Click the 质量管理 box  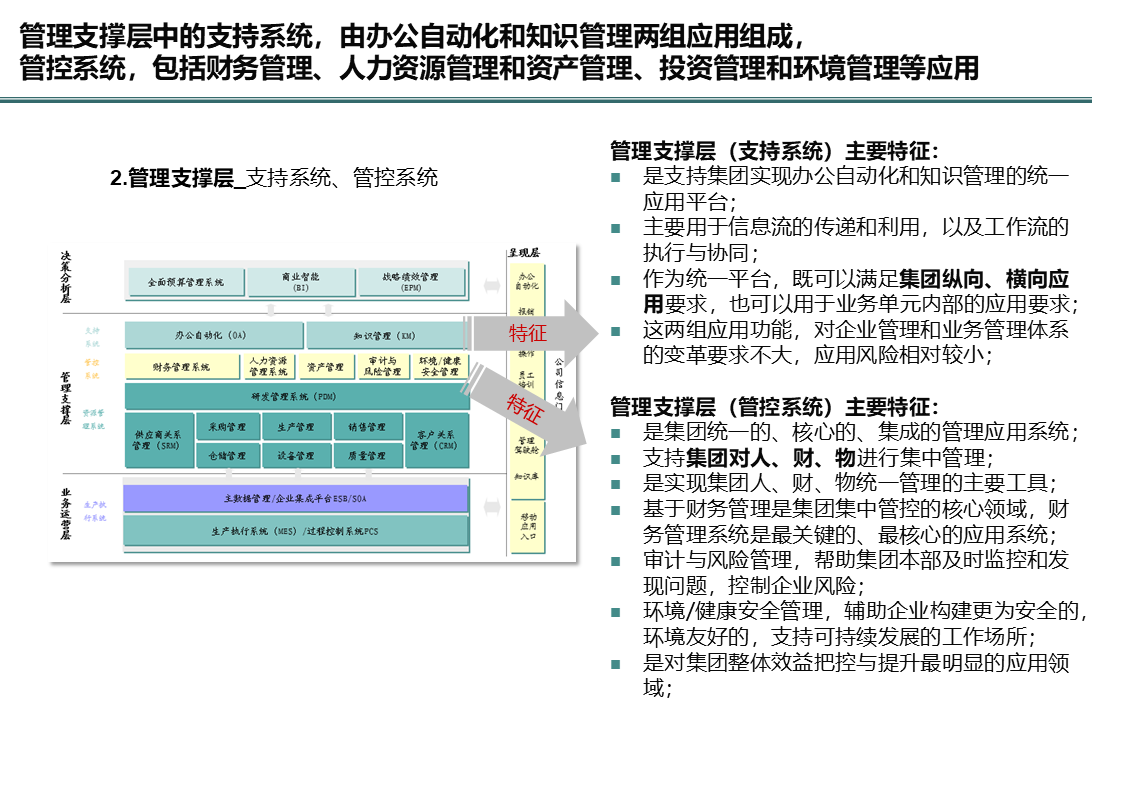[367, 455]
